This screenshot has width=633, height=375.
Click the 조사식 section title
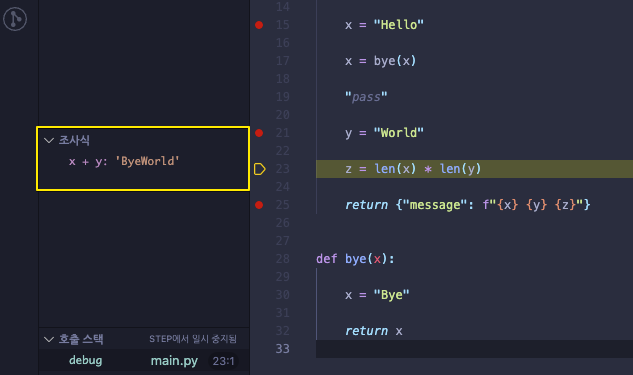74,140
